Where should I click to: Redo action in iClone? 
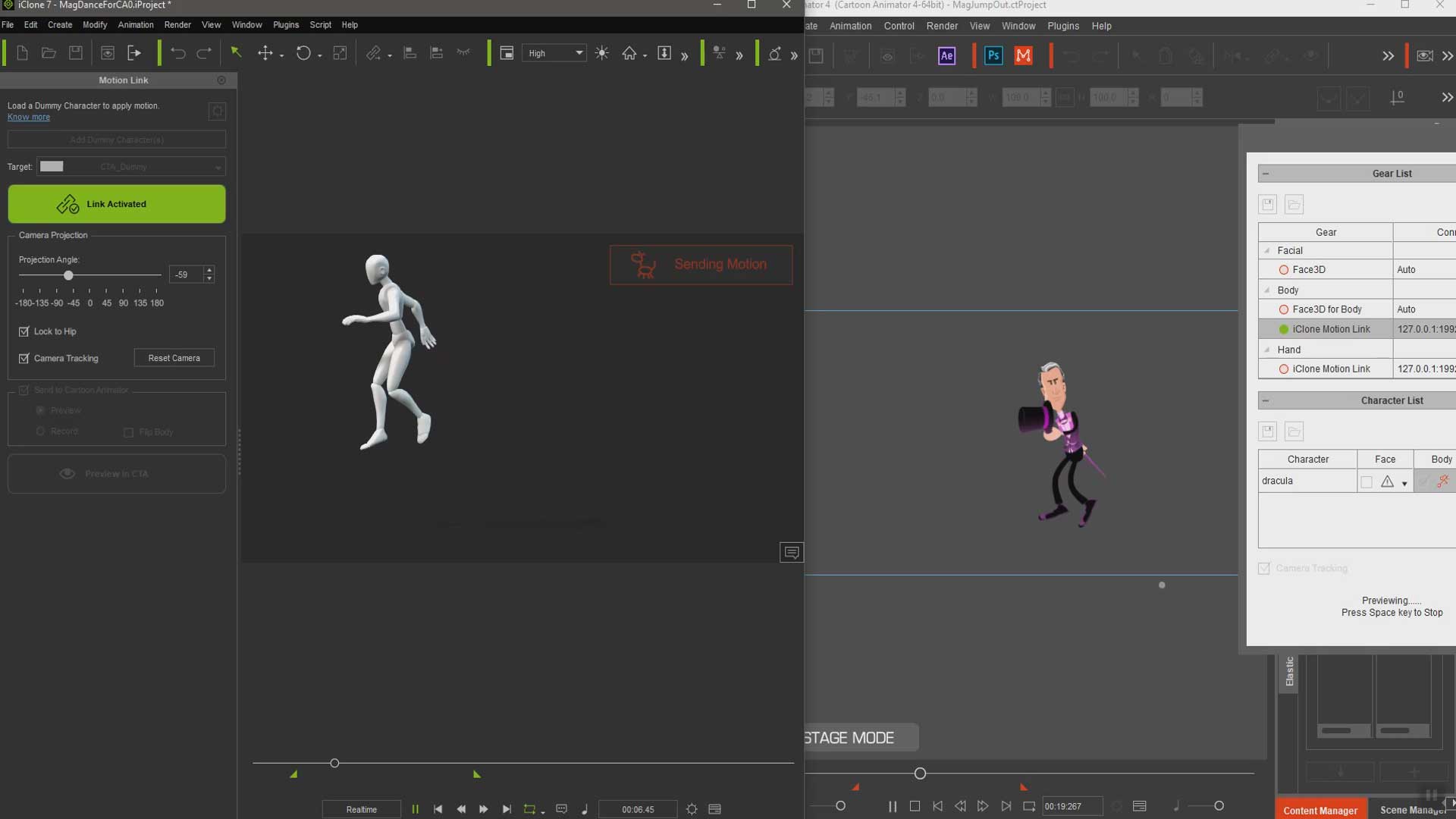coord(204,53)
